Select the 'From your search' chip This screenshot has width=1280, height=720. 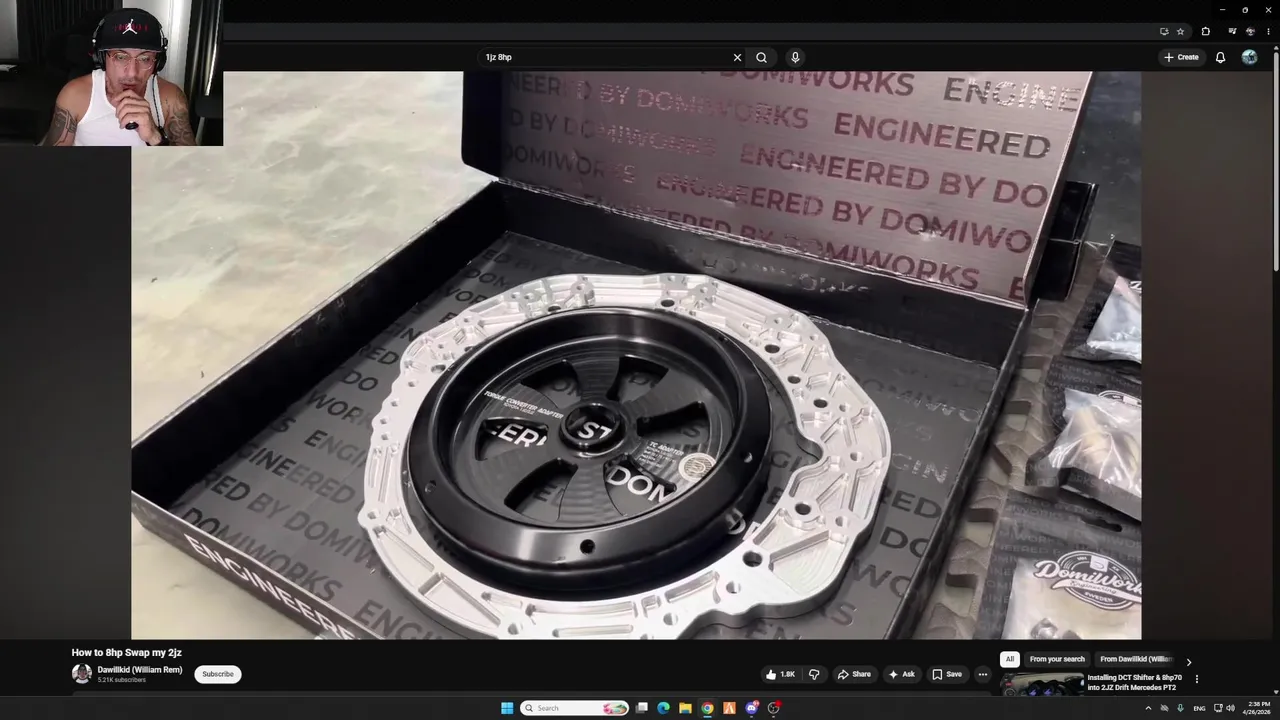coord(1057,659)
